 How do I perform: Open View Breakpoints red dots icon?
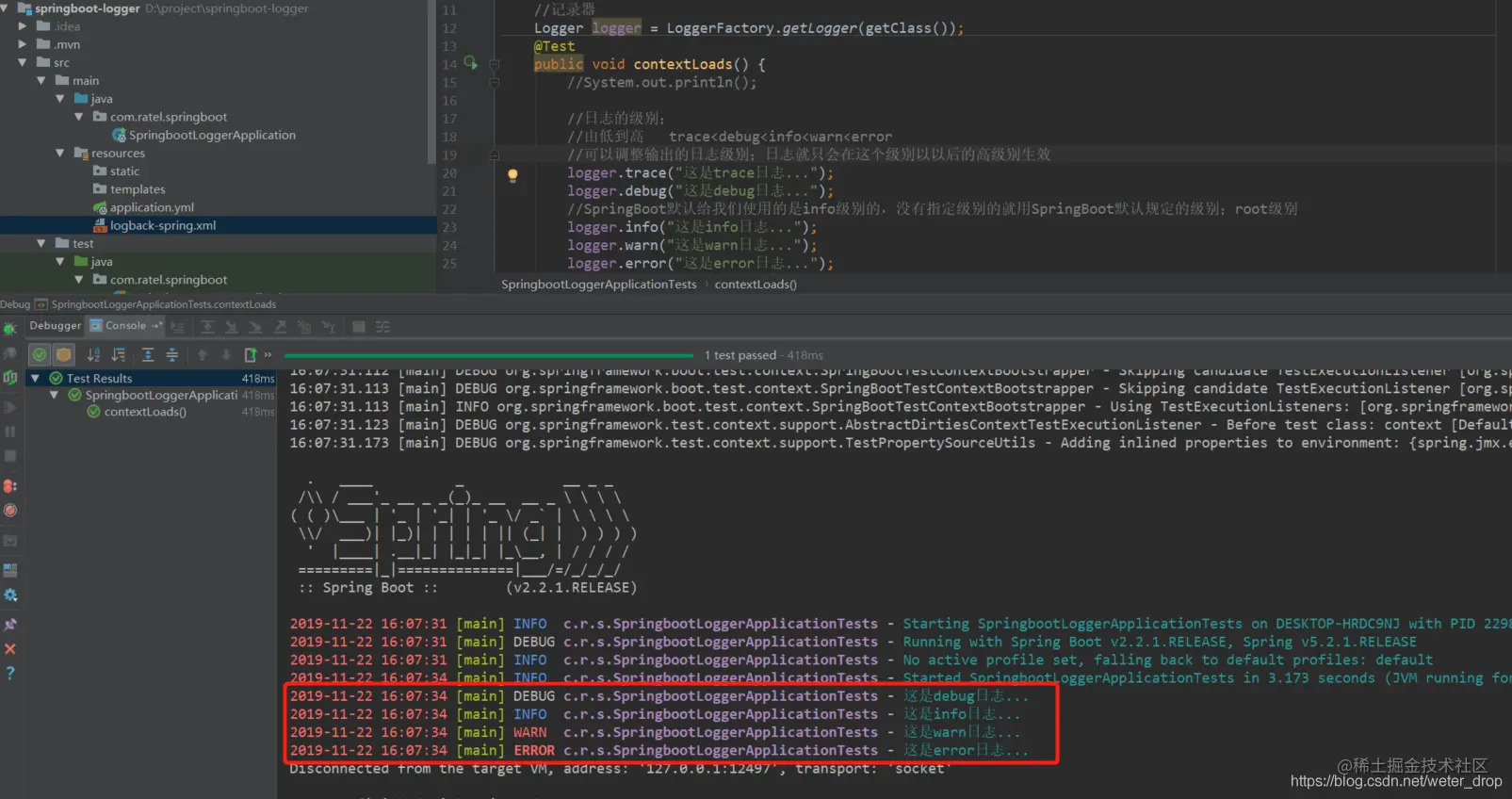point(10,486)
